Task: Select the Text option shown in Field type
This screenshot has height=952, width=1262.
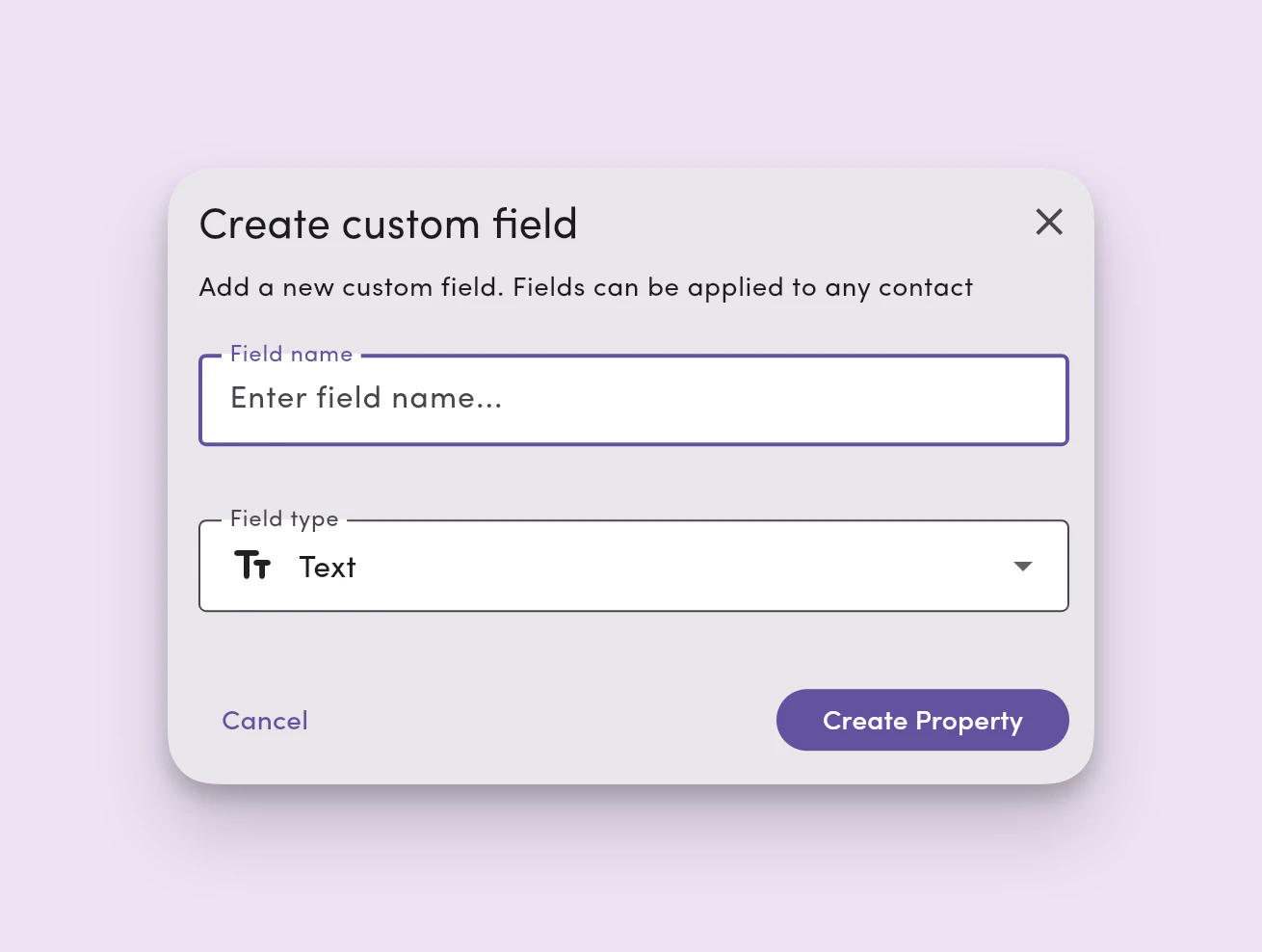Action: click(327, 567)
